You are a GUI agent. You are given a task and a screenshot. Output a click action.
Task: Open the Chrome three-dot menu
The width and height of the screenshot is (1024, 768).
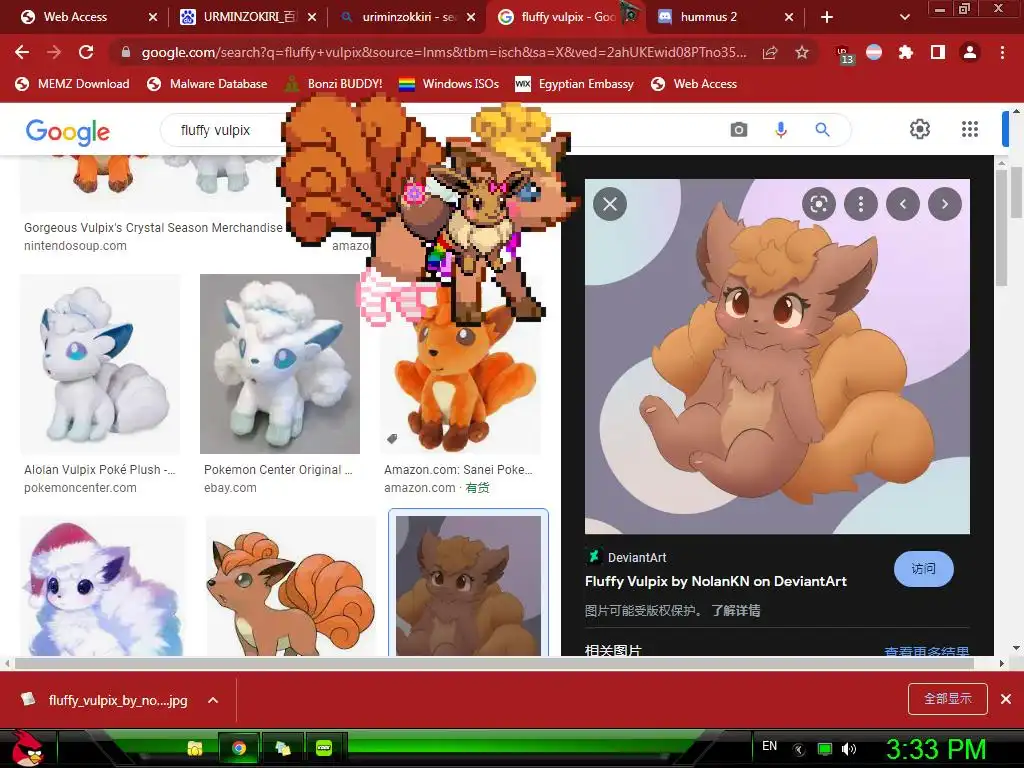click(x=1002, y=52)
